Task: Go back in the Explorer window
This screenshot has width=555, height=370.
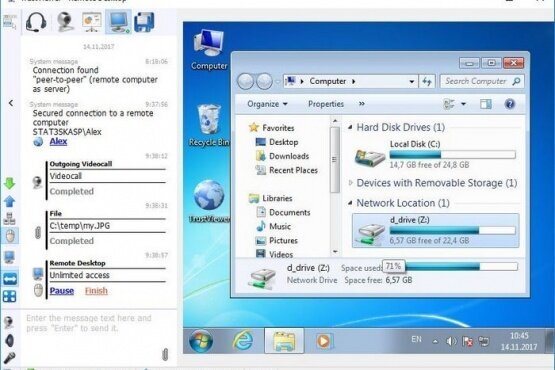Action: click(246, 82)
